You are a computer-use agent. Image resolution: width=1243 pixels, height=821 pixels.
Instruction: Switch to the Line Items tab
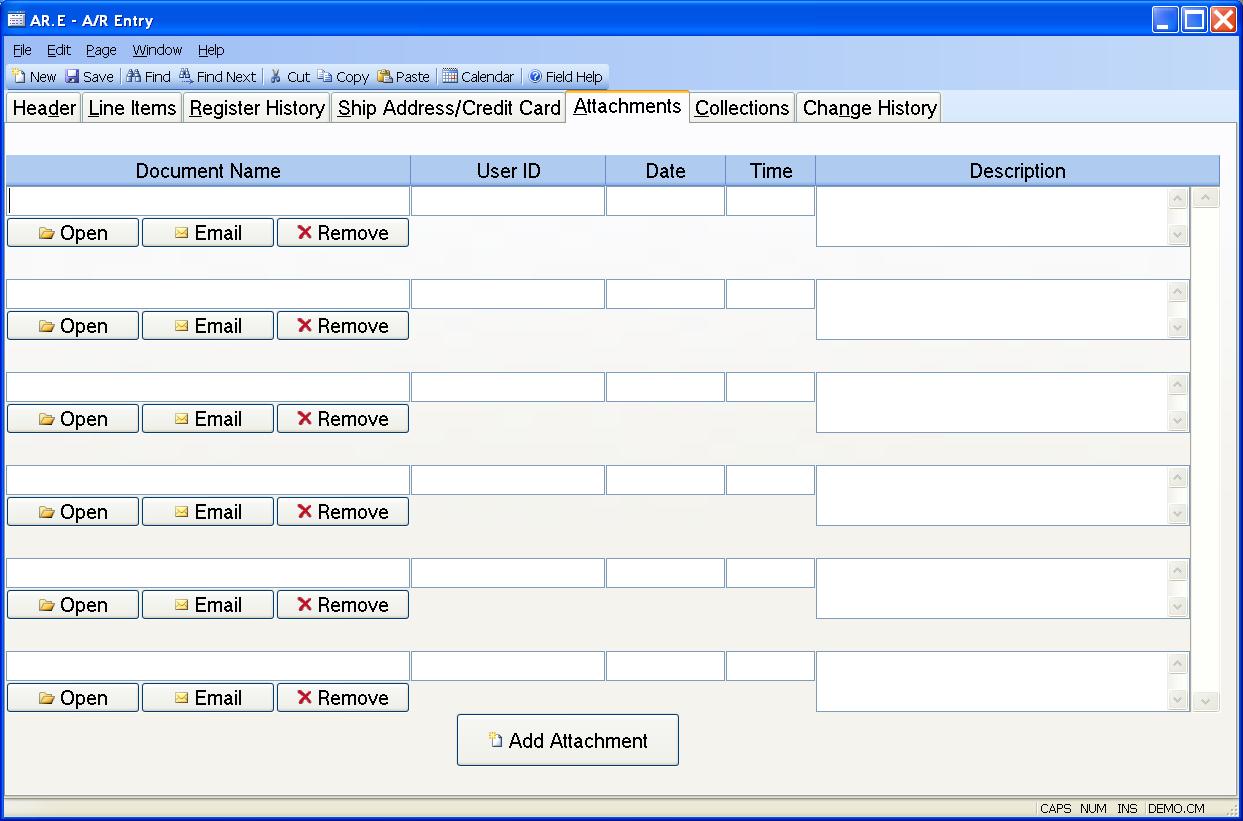(132, 108)
